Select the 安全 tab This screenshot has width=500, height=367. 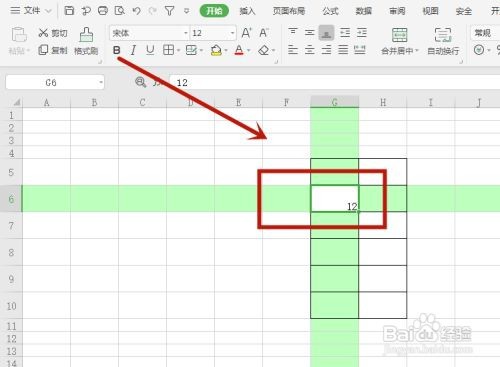click(x=464, y=11)
